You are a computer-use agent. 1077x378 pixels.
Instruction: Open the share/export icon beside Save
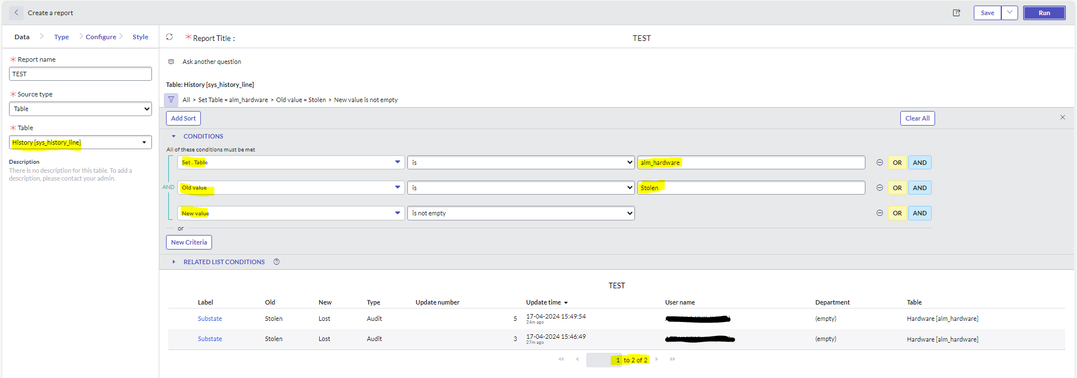956,13
